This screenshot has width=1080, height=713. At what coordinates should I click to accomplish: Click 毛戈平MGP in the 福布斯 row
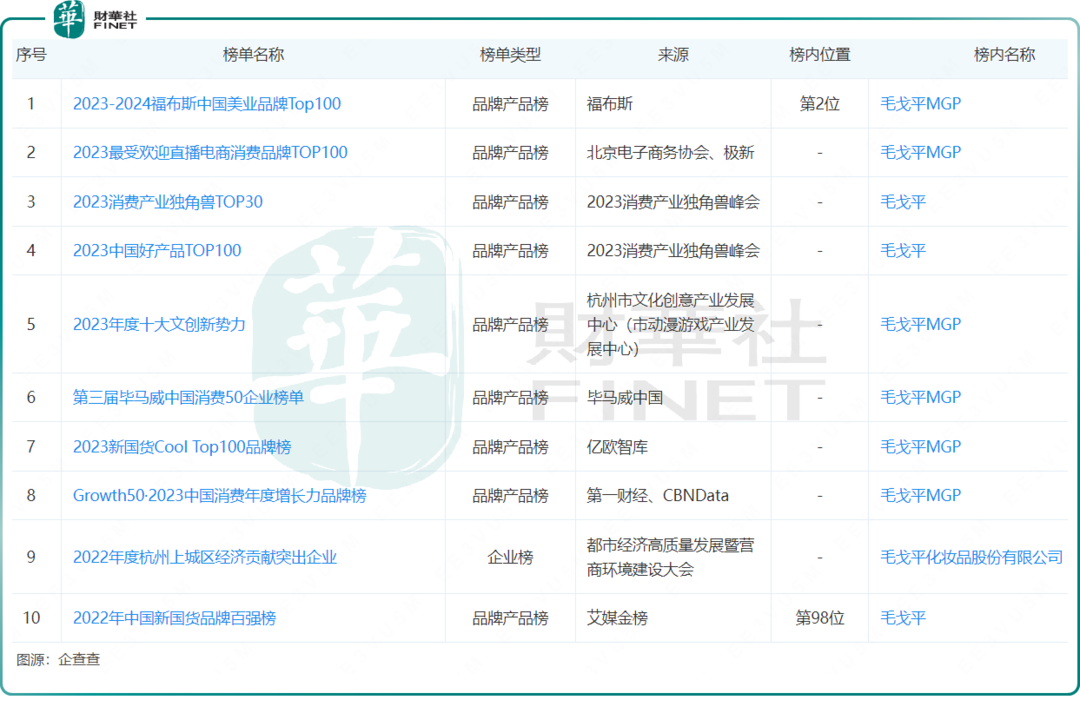920,104
